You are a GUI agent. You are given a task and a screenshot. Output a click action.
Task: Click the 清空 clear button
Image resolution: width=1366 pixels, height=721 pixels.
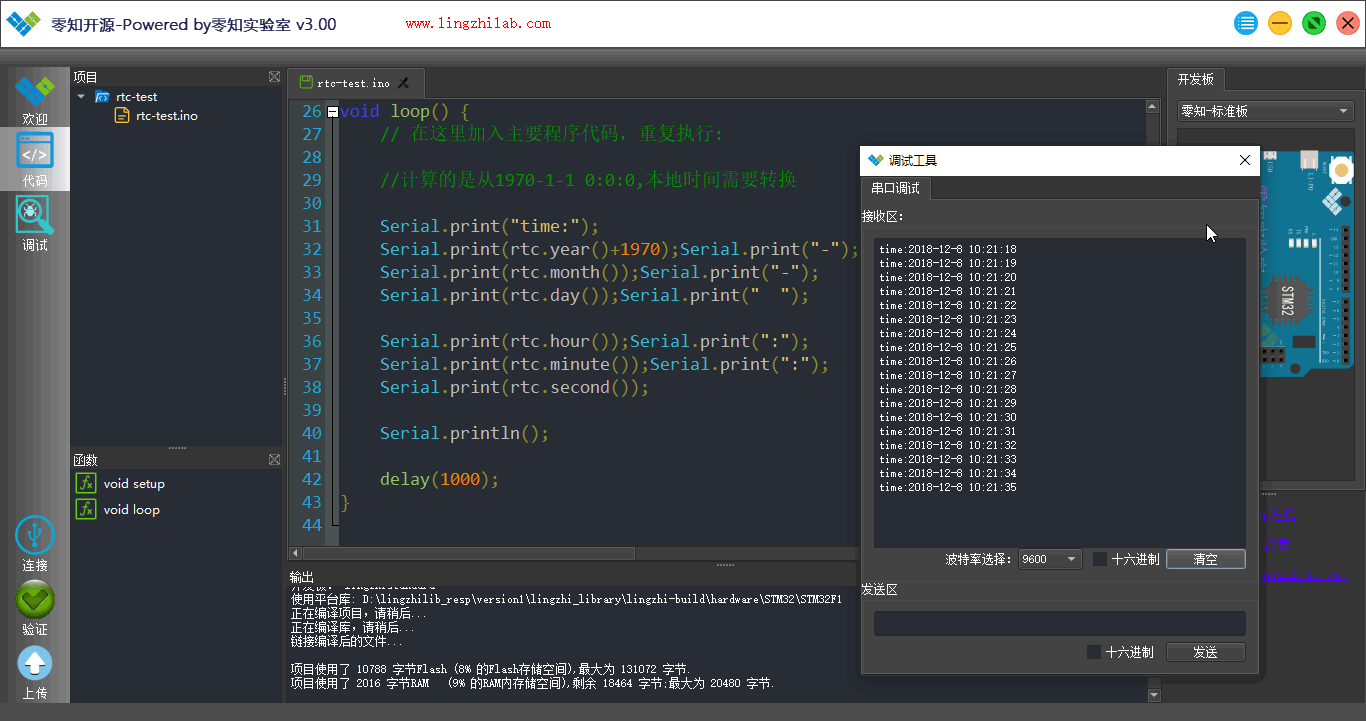(x=1206, y=559)
